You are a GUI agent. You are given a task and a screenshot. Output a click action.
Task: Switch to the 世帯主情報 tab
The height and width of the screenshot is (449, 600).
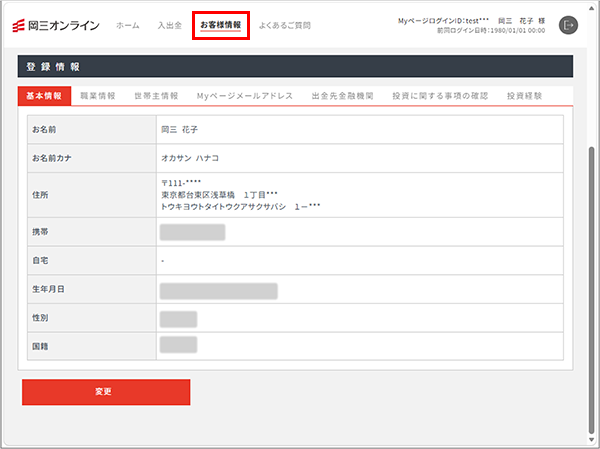click(156, 96)
